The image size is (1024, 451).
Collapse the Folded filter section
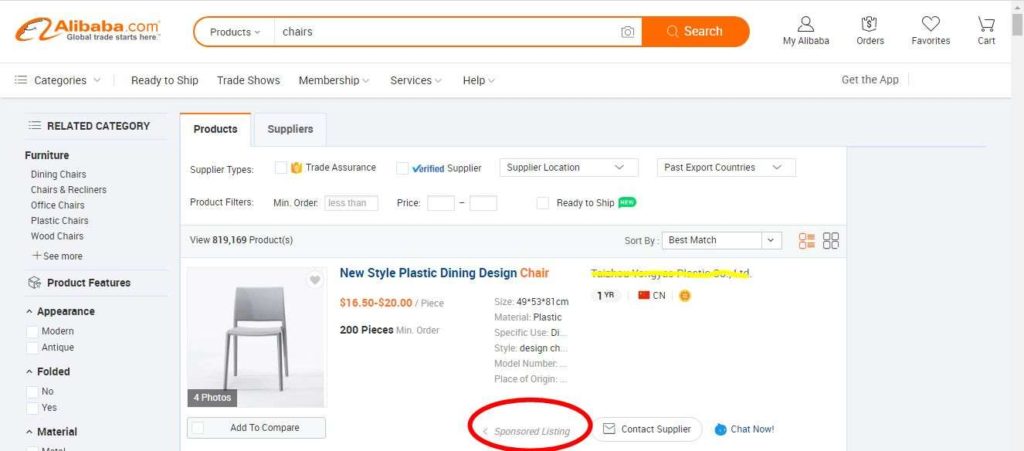(29, 372)
